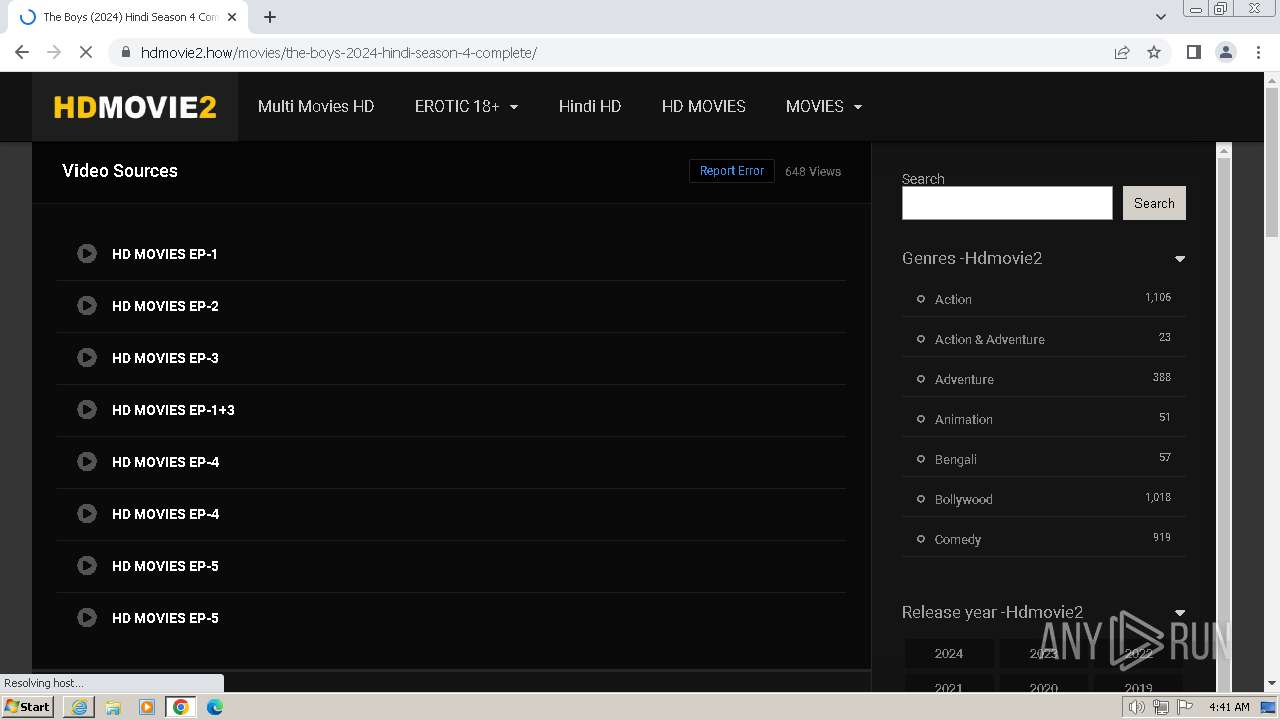Open the tab search chevron
This screenshot has height=720, width=1280.
(1160, 17)
